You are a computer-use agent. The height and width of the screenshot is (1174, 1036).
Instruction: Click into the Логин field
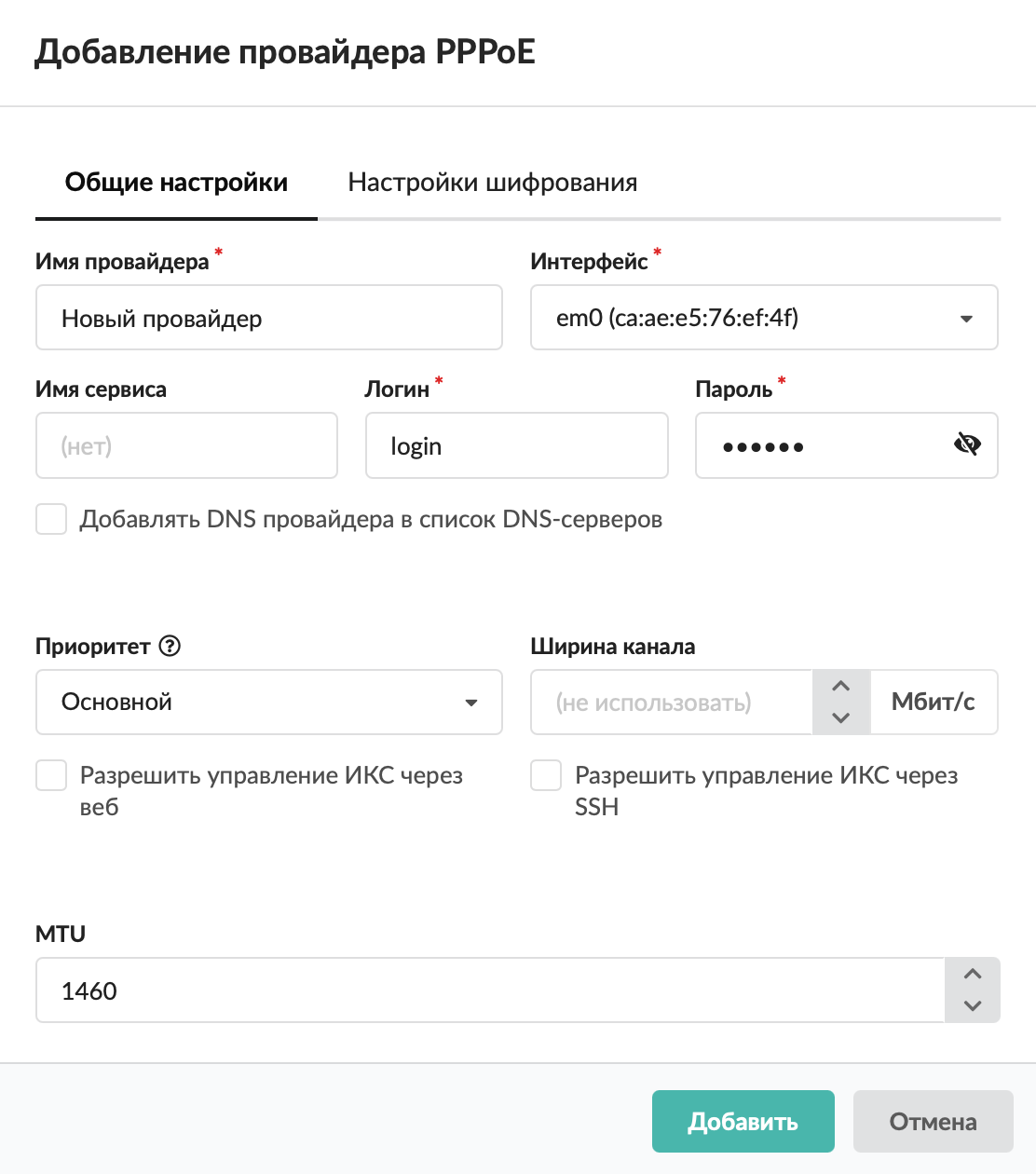(516, 445)
